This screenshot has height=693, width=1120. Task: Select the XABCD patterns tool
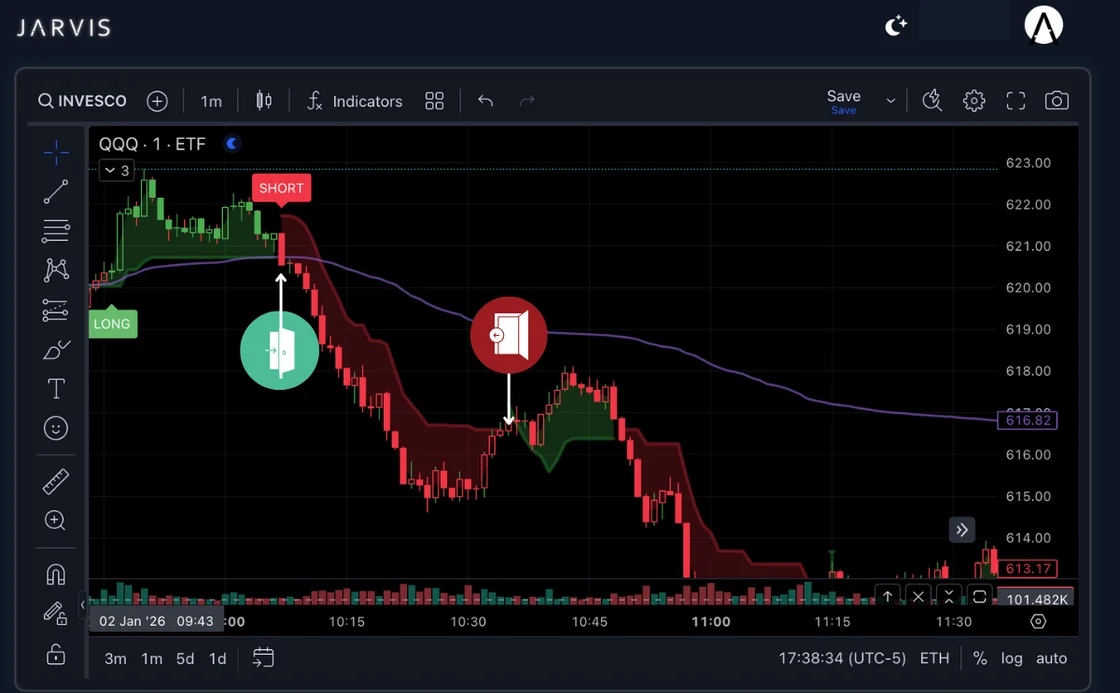tap(56, 270)
